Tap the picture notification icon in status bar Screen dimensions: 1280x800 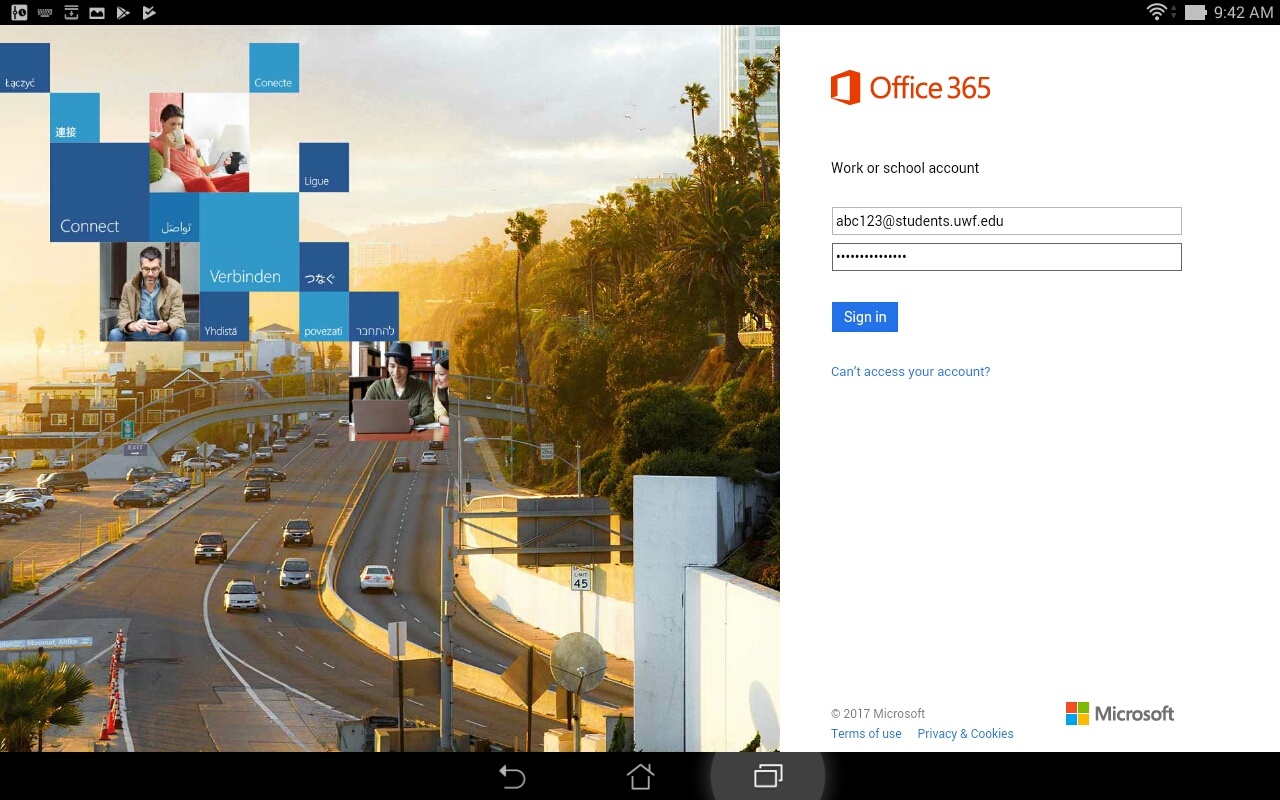click(97, 12)
